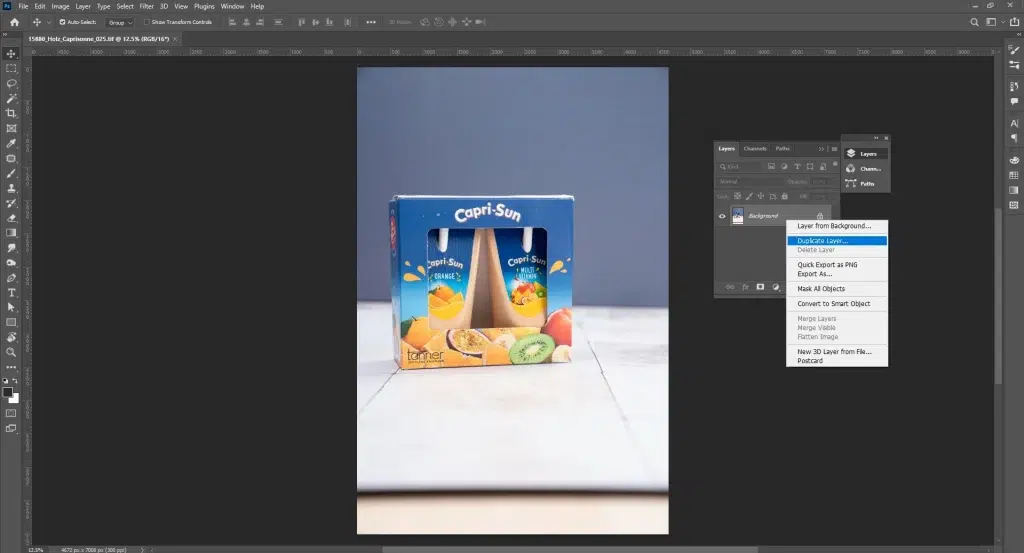Screen dimensions: 1024x553
Task: Click the fx layer style icon
Action: point(745,287)
